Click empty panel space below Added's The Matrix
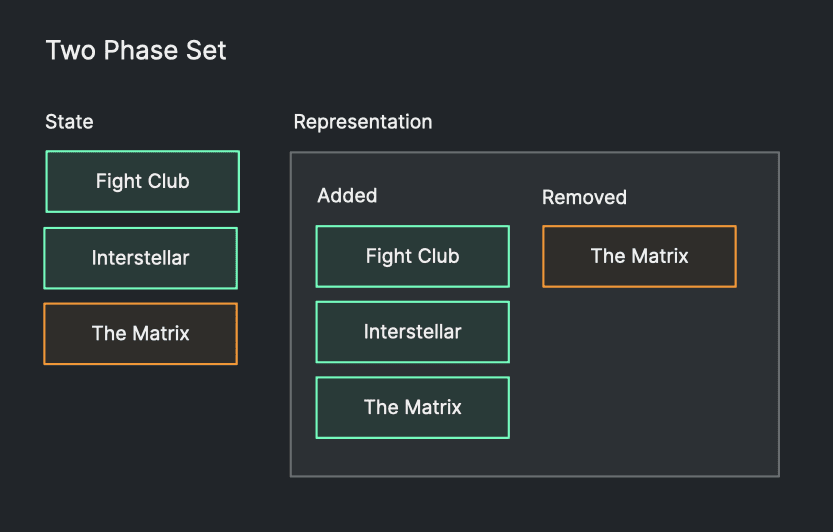 (412, 457)
